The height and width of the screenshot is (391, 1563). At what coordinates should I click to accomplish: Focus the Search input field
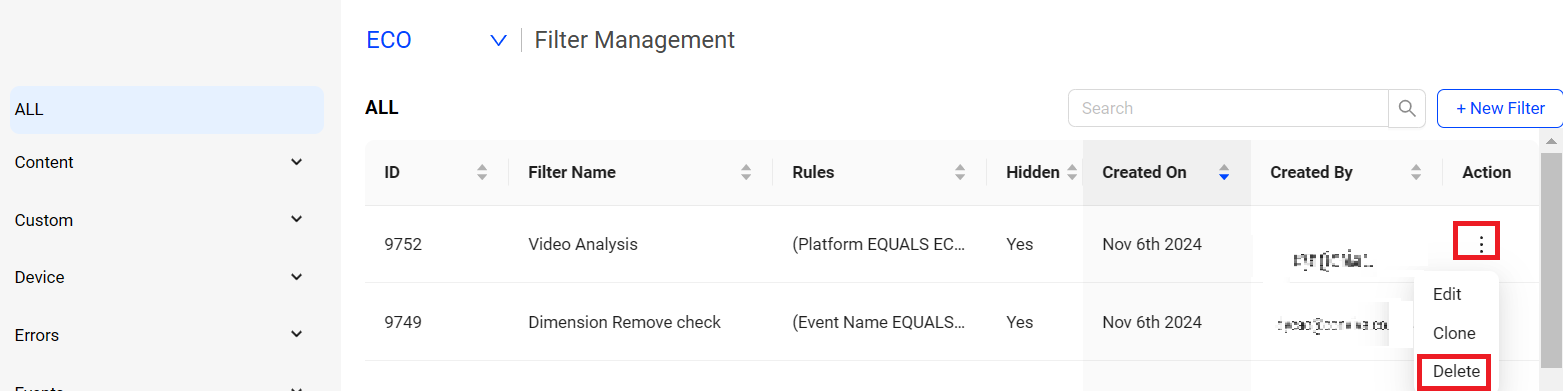[x=1228, y=108]
